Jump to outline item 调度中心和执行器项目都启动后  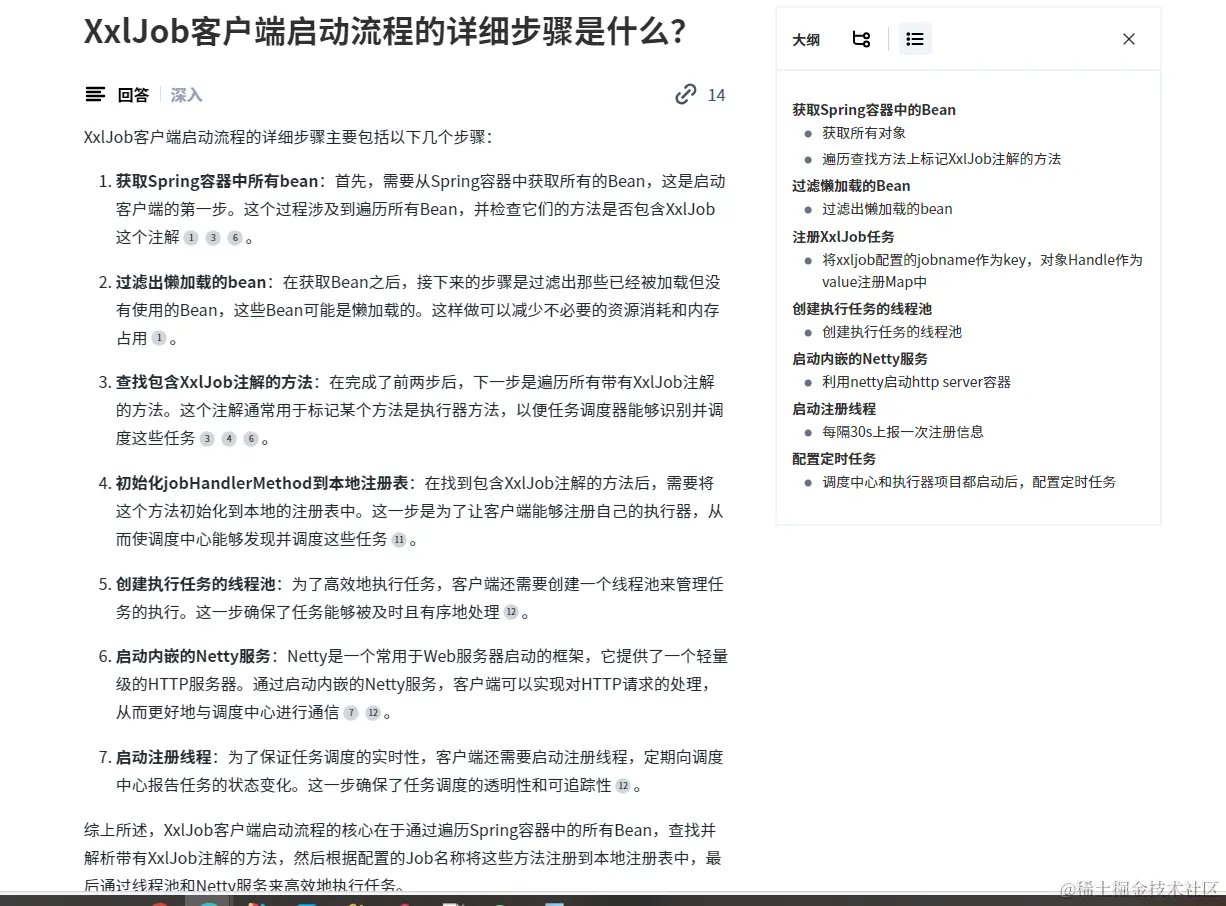[969, 482]
